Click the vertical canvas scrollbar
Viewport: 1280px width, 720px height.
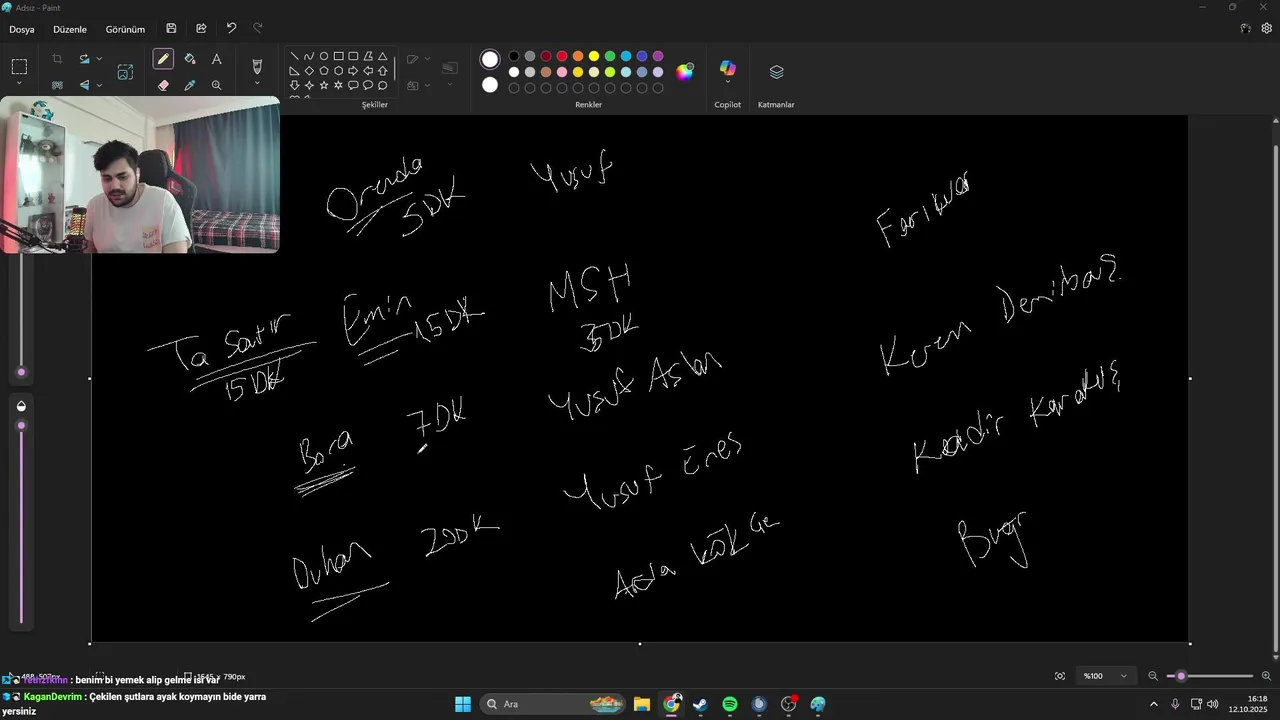1275,400
